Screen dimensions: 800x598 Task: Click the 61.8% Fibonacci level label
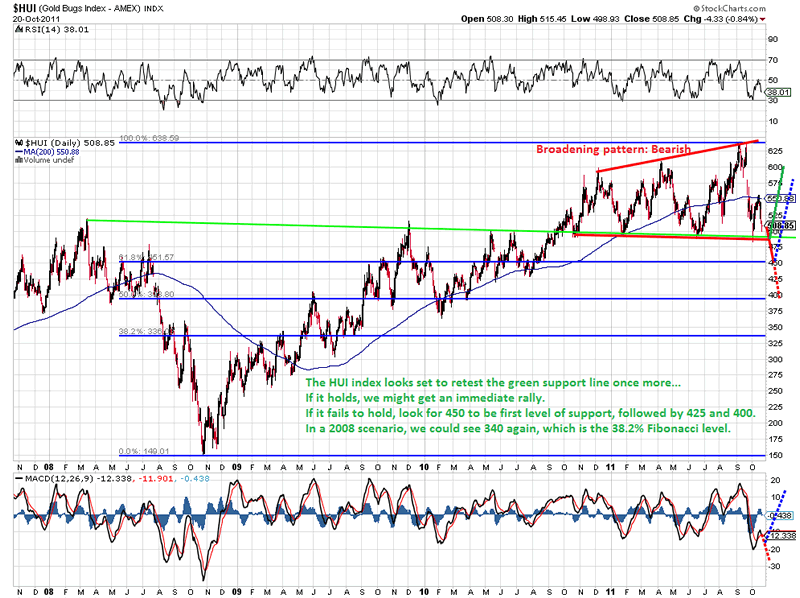(x=137, y=257)
